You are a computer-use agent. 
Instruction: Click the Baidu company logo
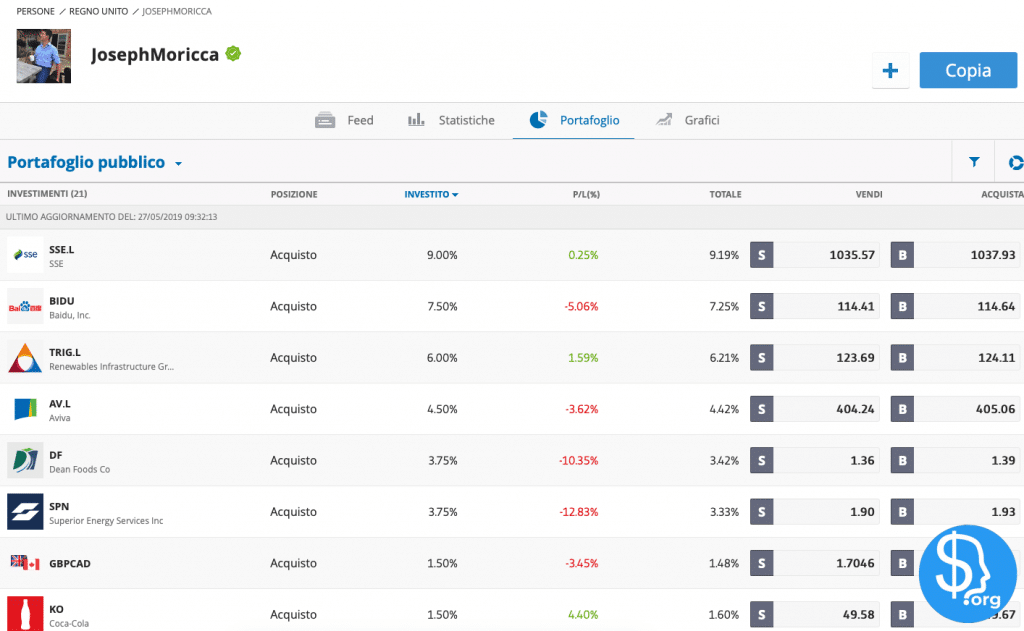coord(25,306)
